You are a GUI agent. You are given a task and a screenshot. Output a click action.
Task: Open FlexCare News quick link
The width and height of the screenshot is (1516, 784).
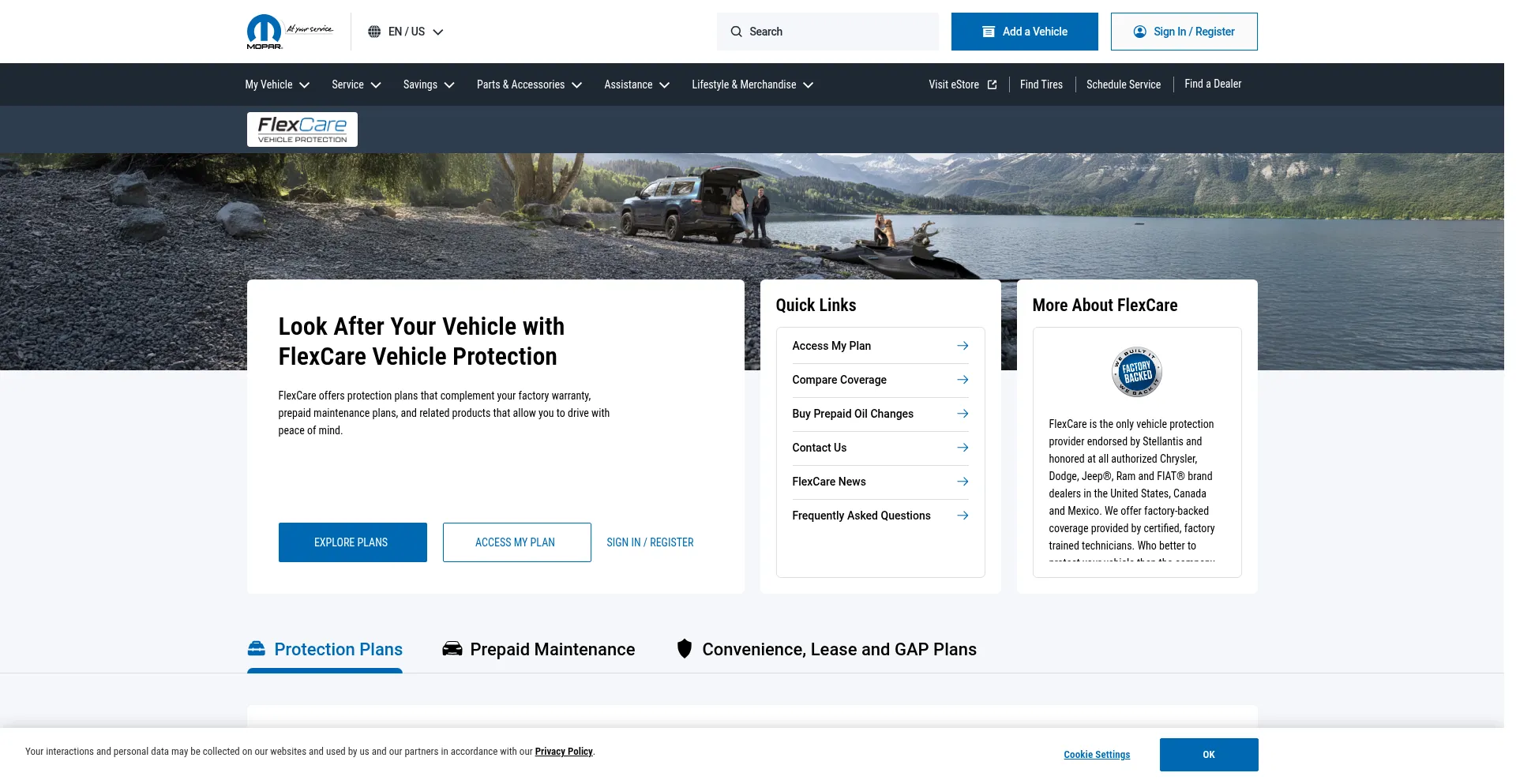pos(880,482)
